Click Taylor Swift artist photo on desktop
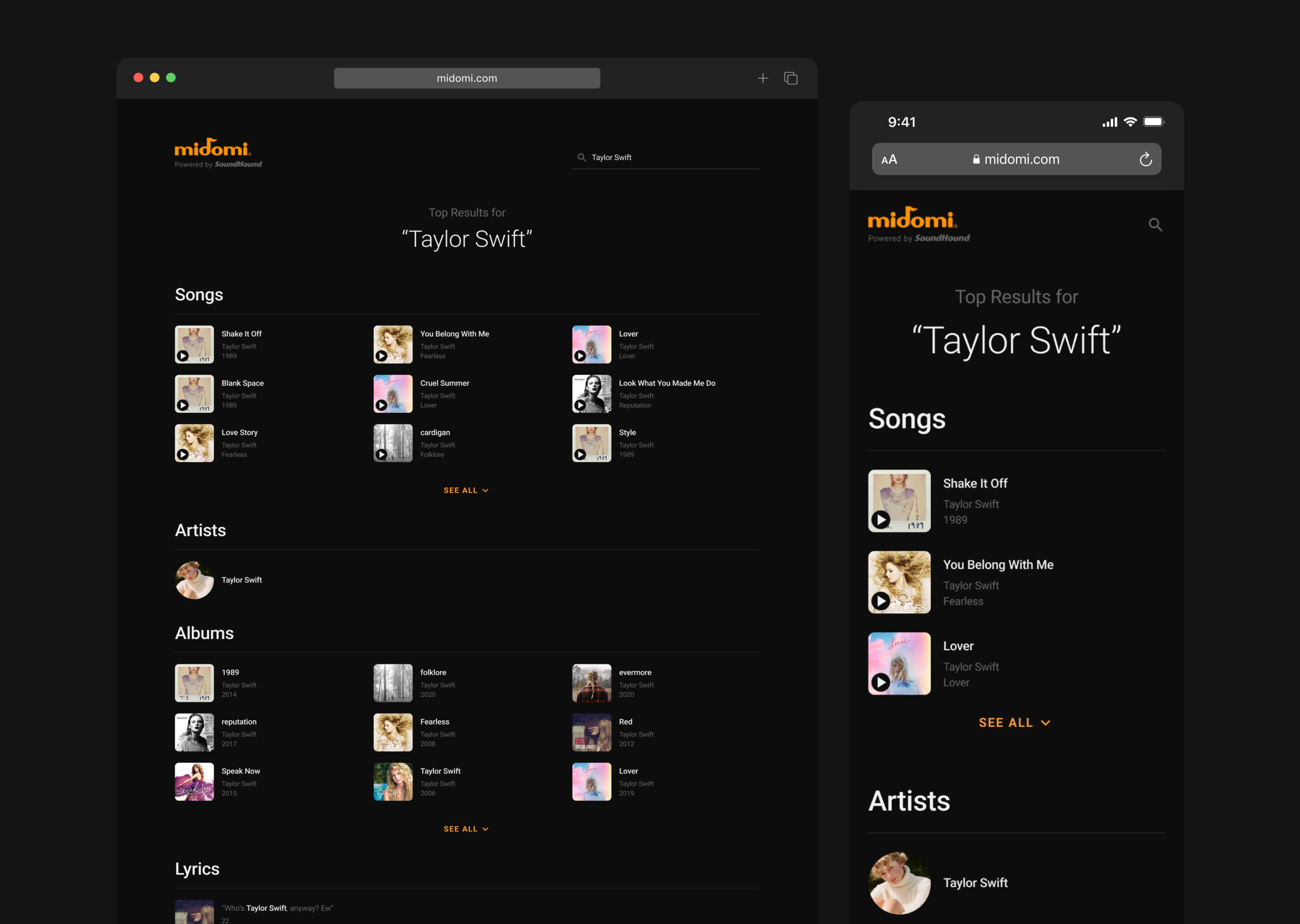1300x924 pixels. click(194, 580)
